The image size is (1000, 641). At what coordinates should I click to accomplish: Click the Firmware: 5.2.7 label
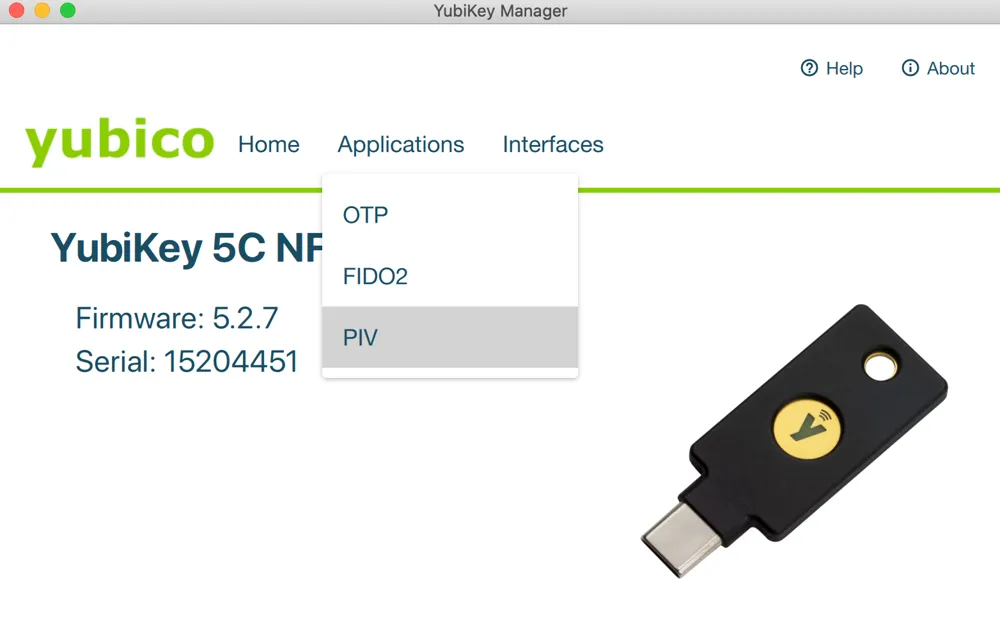pyautogui.click(x=177, y=318)
